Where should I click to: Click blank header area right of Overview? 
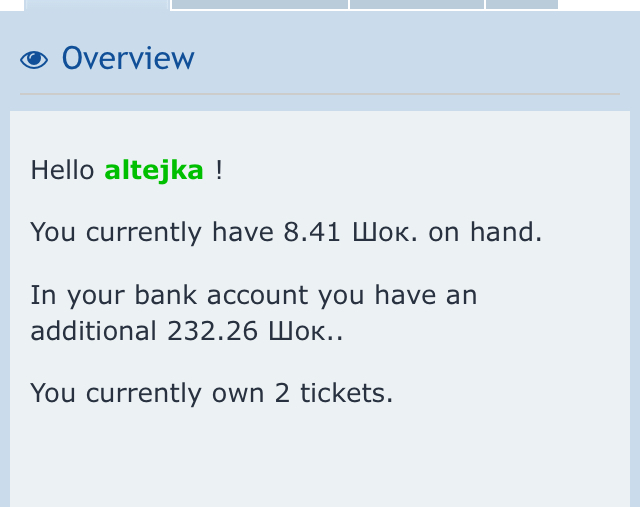coord(420,59)
